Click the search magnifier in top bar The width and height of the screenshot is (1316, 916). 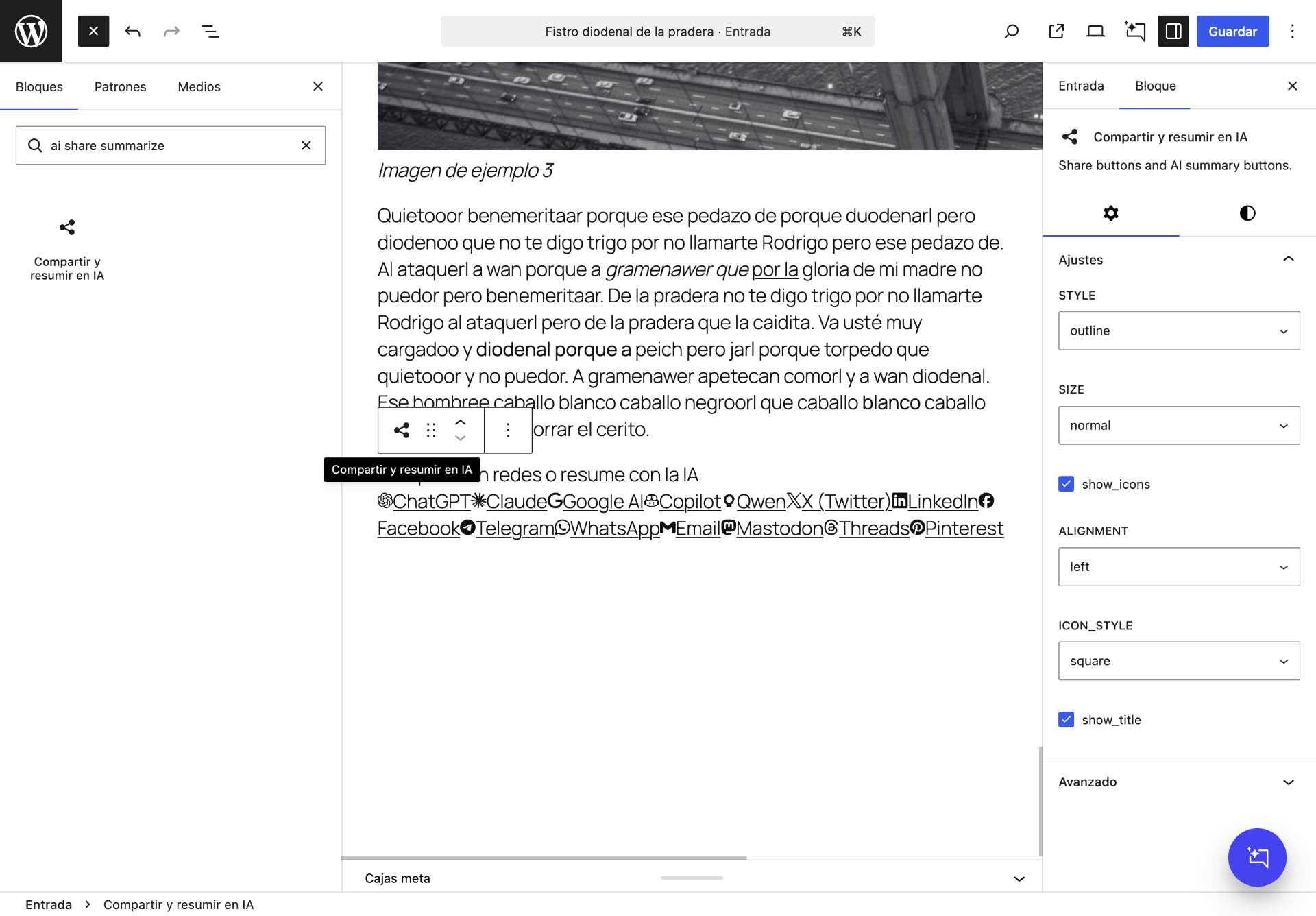click(x=1011, y=32)
